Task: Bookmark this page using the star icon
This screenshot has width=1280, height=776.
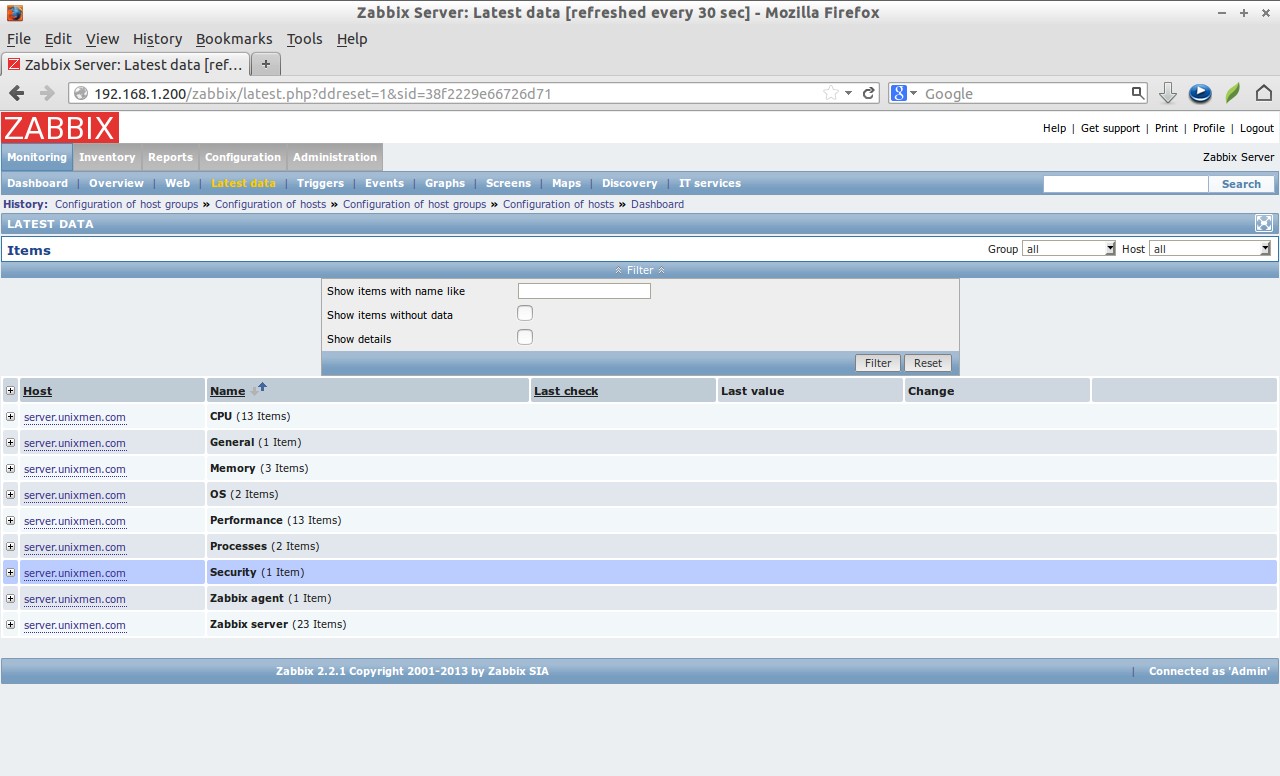Action: (830, 93)
